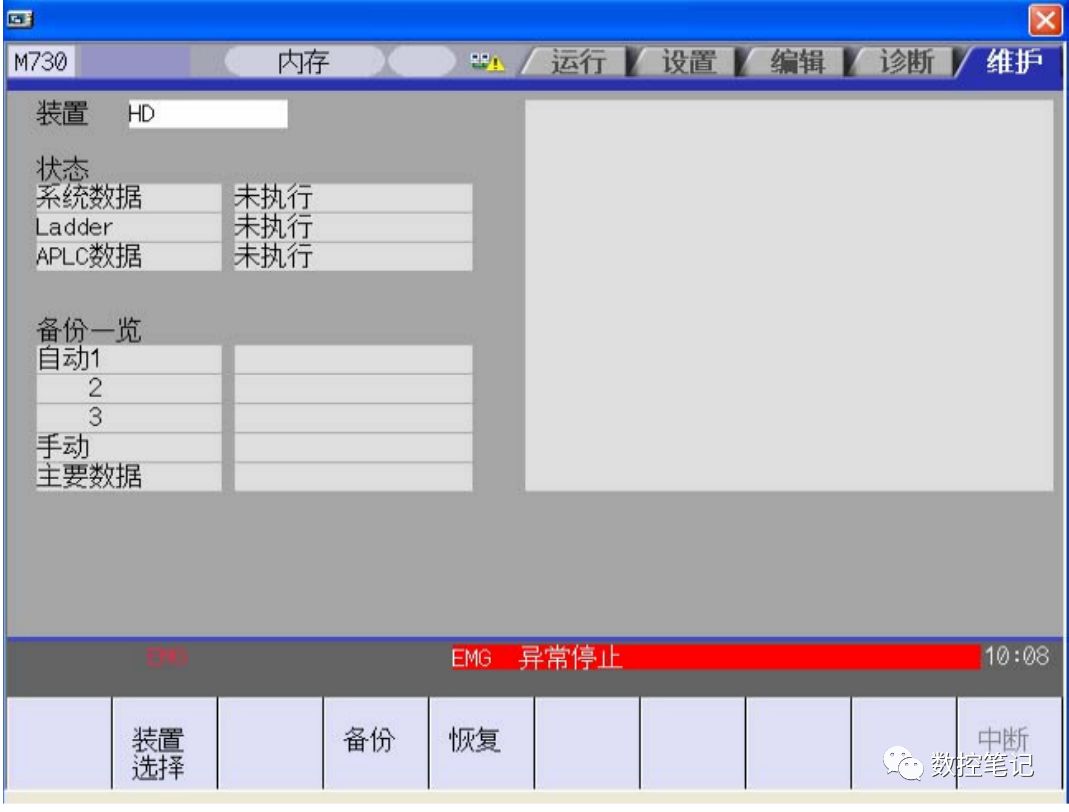
Task: Open the 设置 tab
Action: [688, 62]
